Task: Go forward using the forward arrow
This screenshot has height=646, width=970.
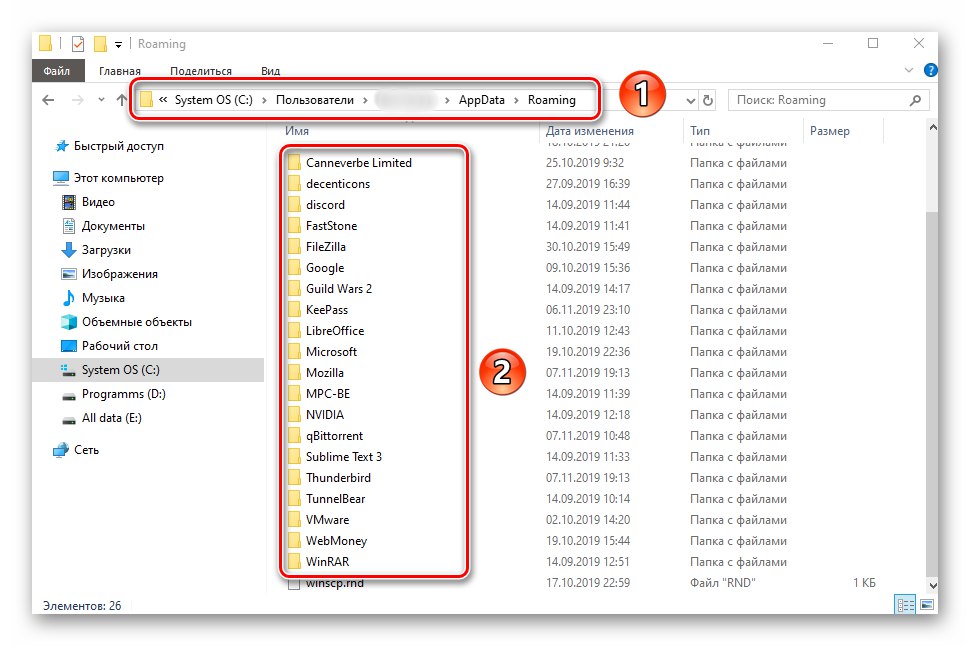Action: coord(77,99)
